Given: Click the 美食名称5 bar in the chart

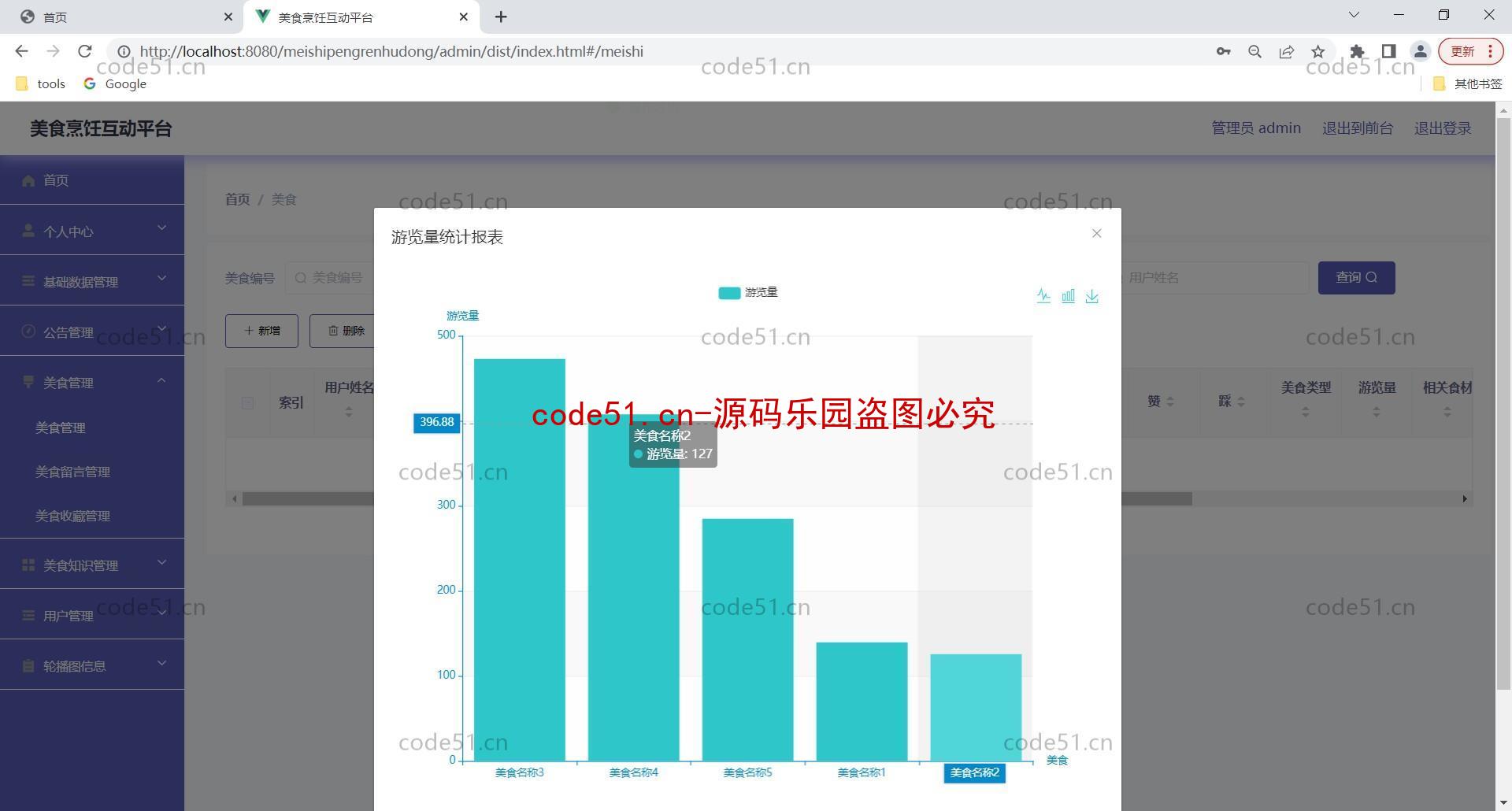Looking at the screenshot, I should click(747, 639).
